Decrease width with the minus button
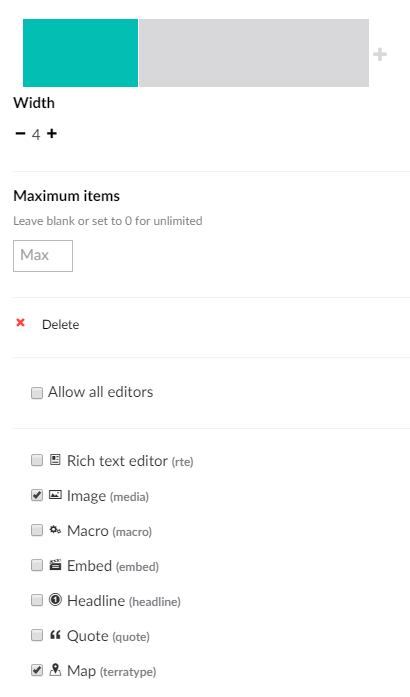Image resolution: width=410 pixels, height=697 pixels. (x=20, y=133)
